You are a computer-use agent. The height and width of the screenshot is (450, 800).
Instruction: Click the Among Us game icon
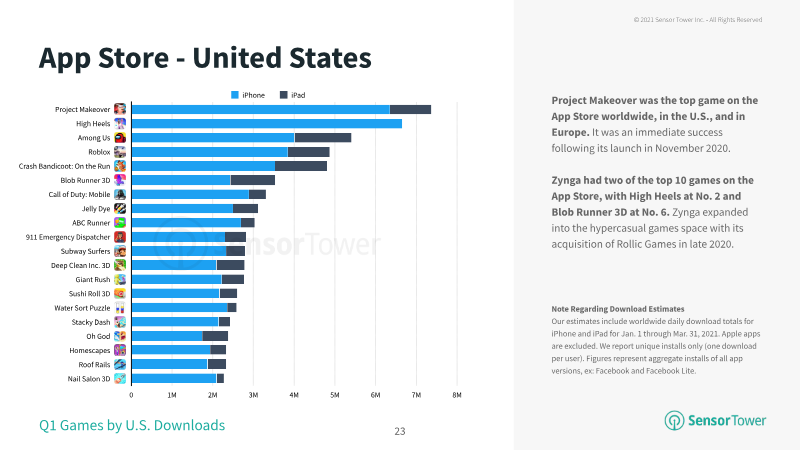click(120, 138)
